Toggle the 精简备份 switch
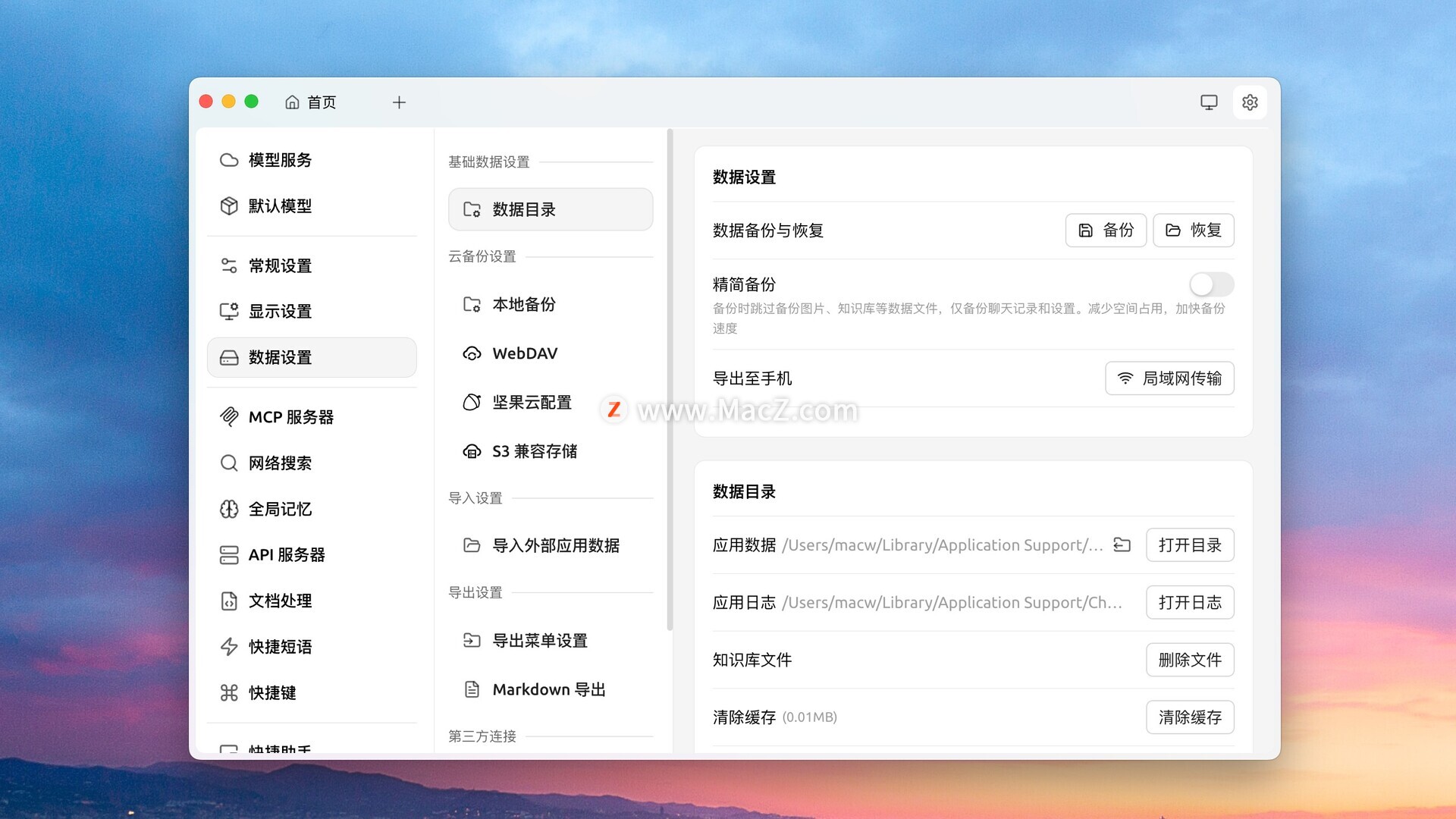This screenshot has height=819, width=1456. [x=1211, y=284]
